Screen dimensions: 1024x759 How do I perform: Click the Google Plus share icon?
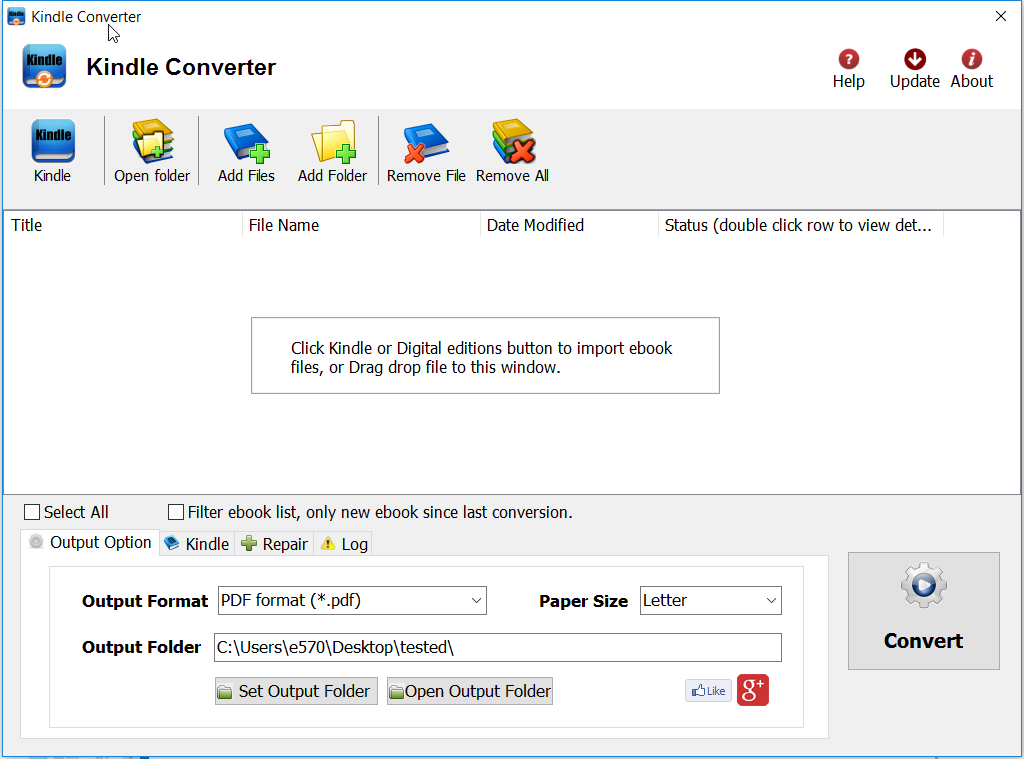coord(753,690)
